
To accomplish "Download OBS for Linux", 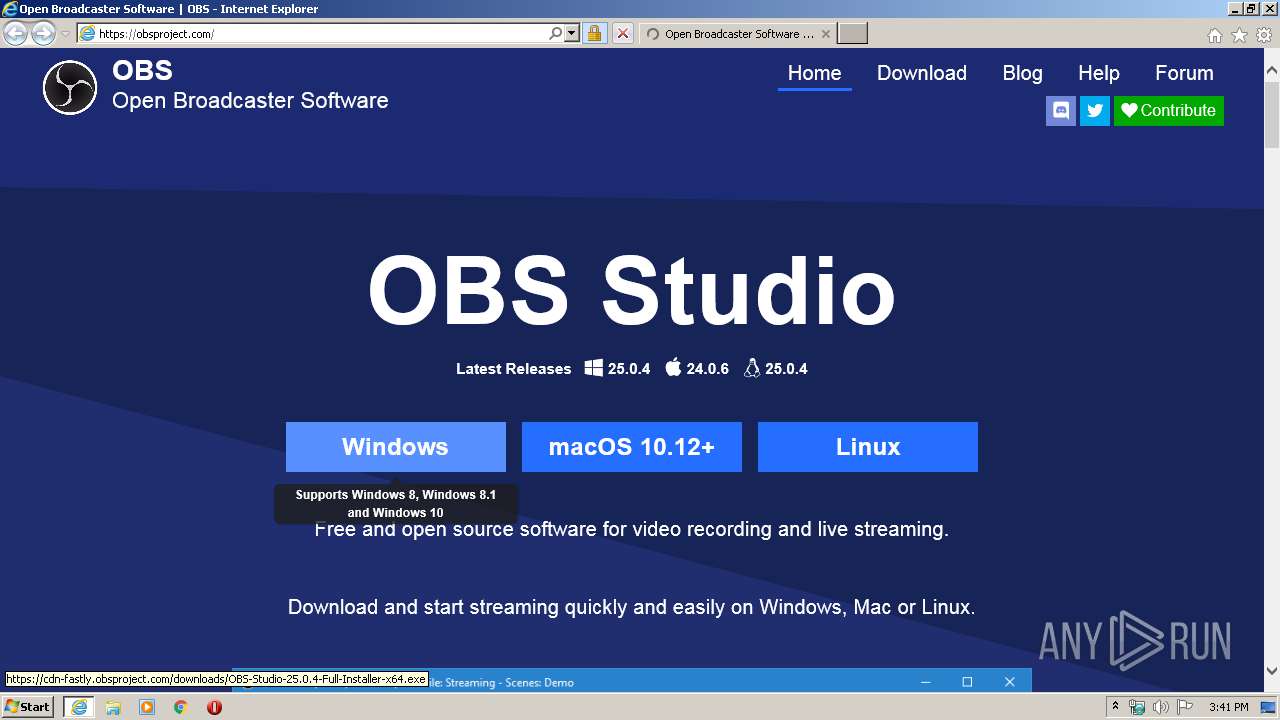I will 868,447.
